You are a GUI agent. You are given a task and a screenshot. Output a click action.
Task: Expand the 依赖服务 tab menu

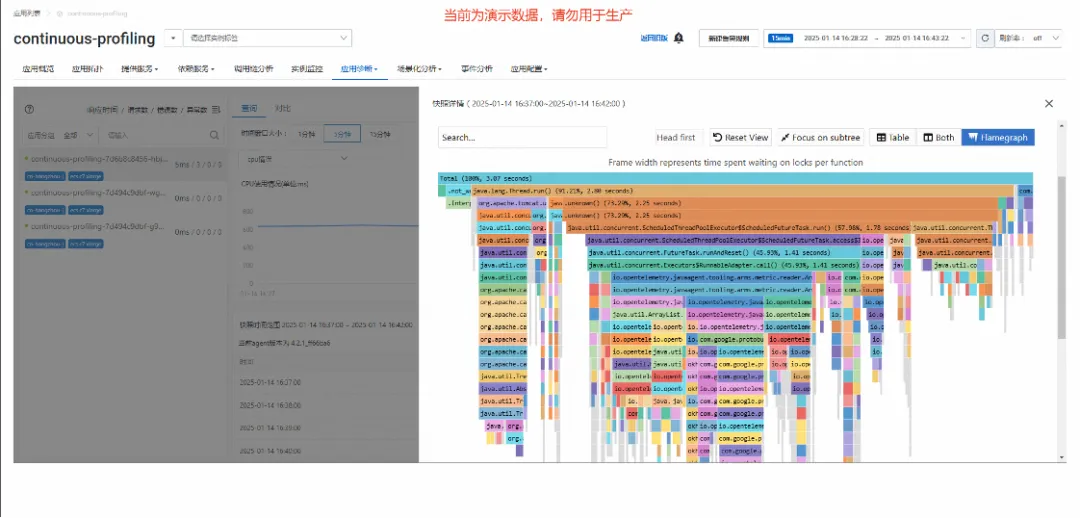click(196, 69)
